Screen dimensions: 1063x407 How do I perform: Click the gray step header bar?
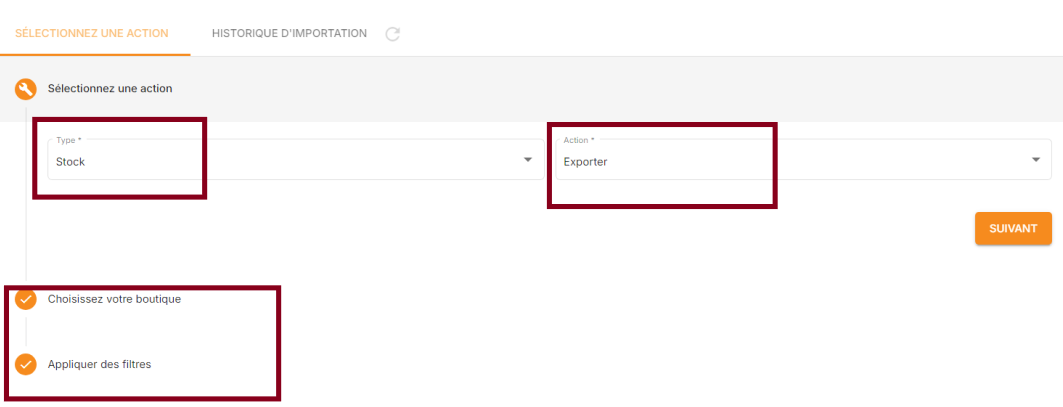pyautogui.click(x=600, y=89)
